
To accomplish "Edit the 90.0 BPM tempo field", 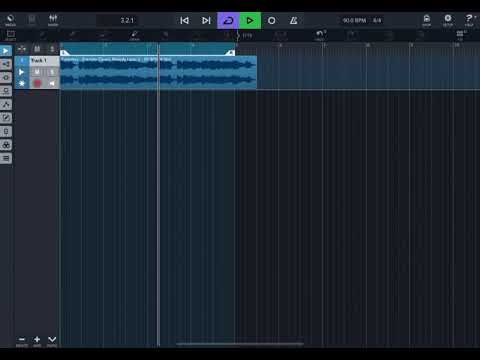I will (354, 21).
